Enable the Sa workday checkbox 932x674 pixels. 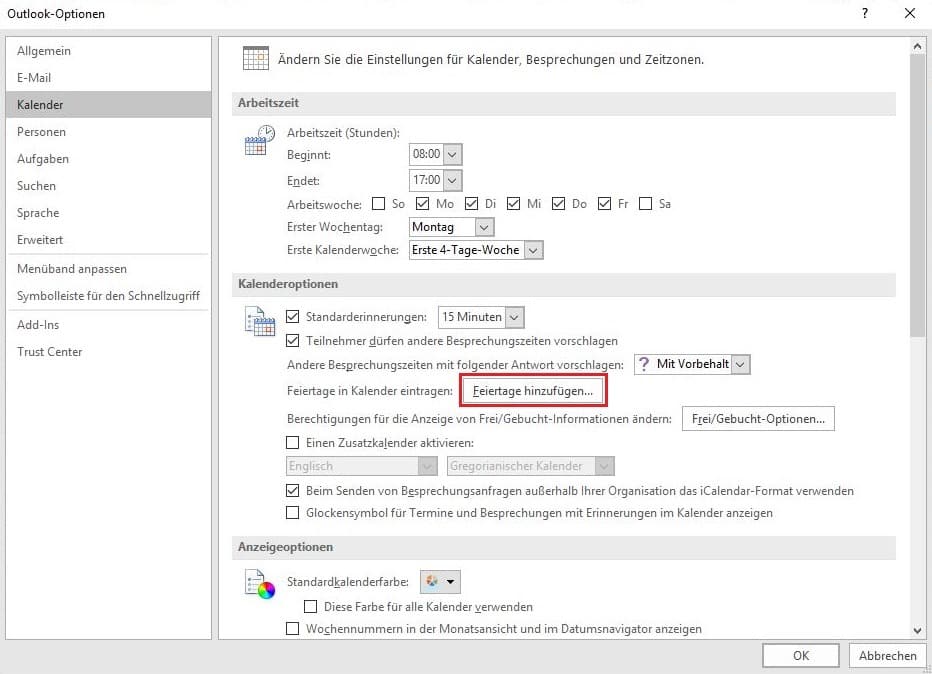646,204
